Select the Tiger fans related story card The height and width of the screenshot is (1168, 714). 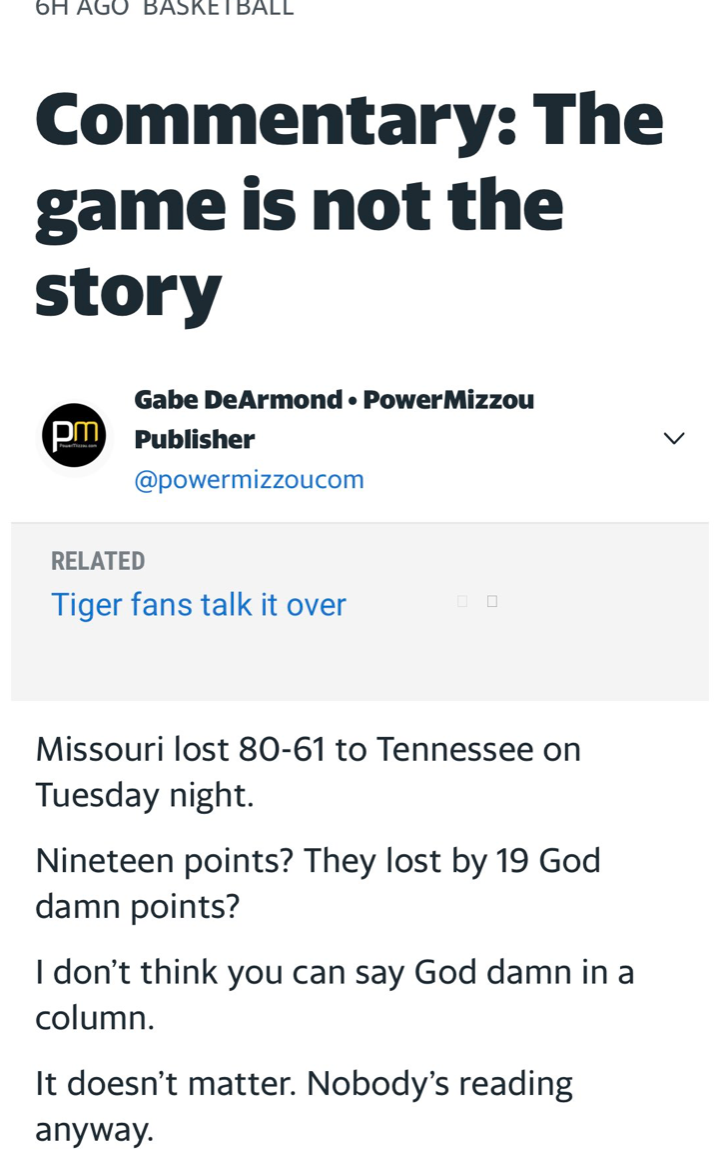click(199, 605)
